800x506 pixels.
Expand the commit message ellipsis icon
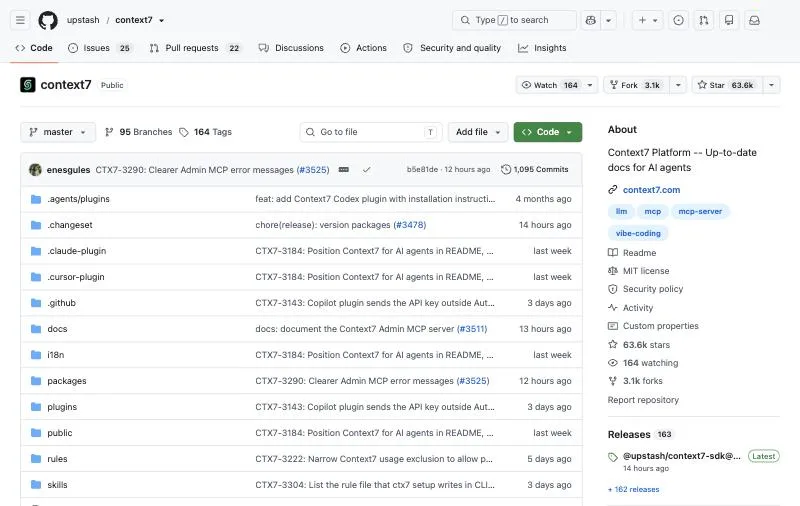tap(344, 169)
